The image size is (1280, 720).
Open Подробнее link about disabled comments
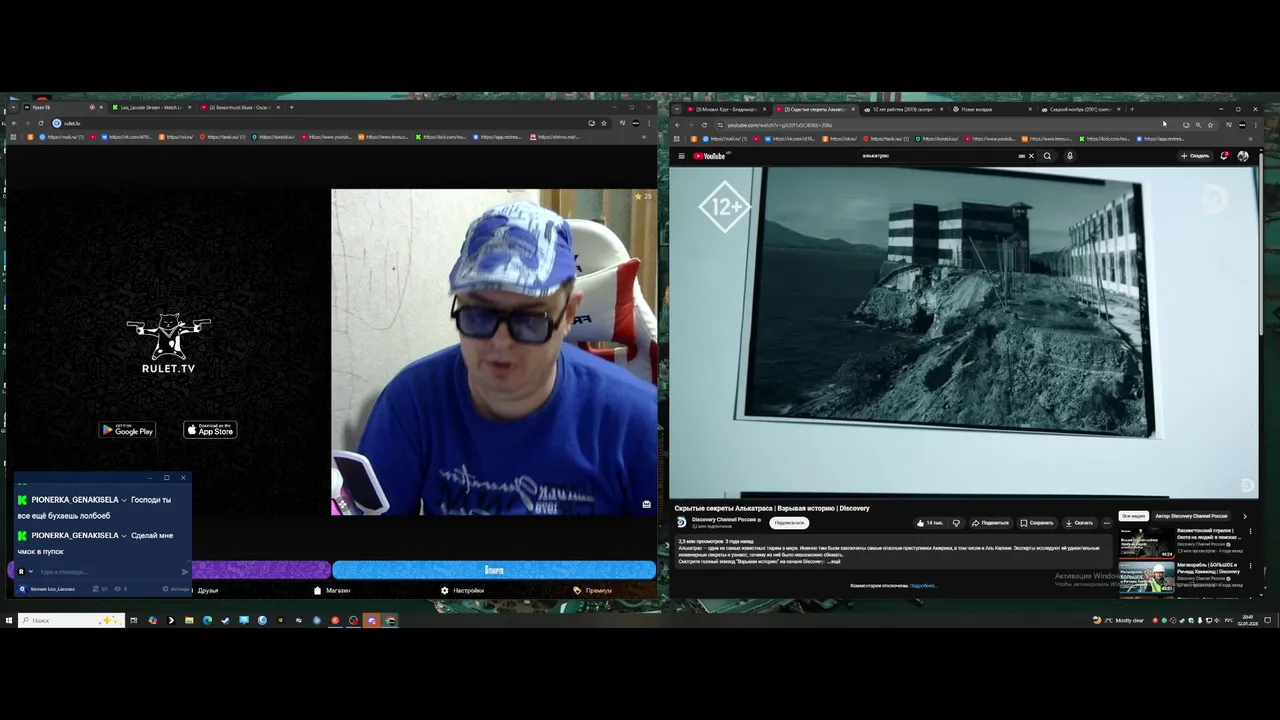[922, 585]
